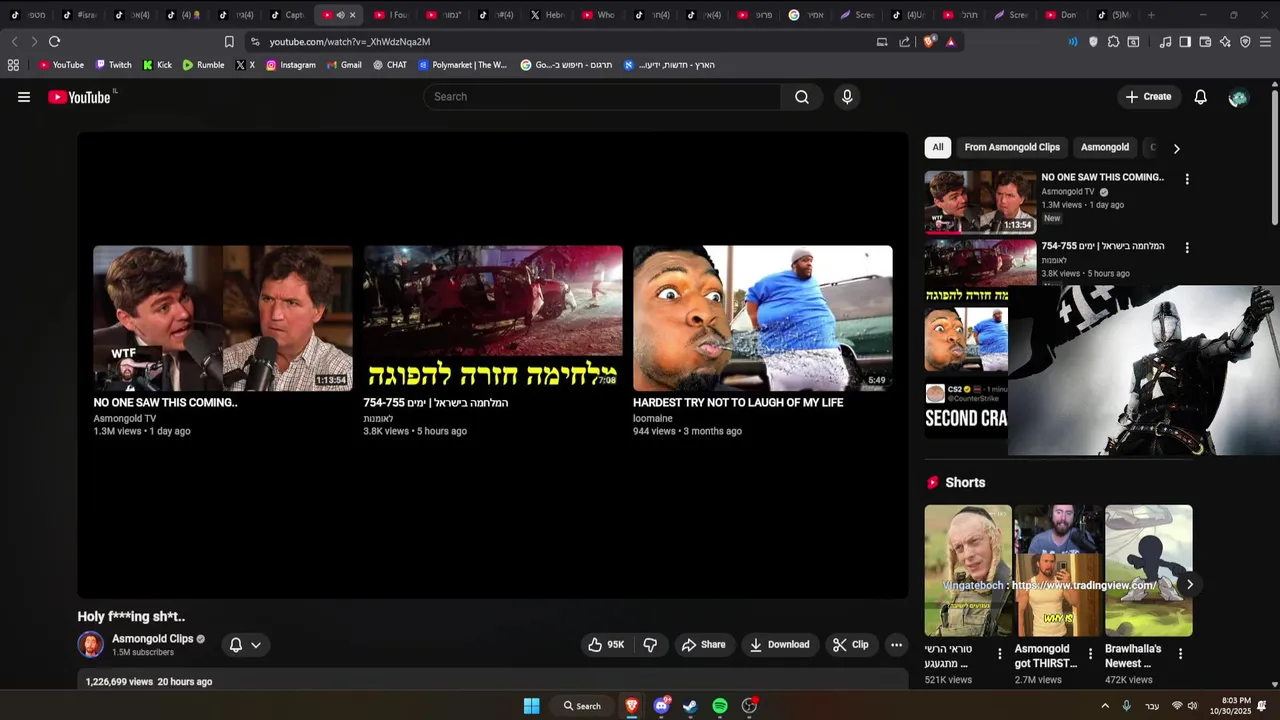Image resolution: width=1280 pixels, height=720 pixels.
Task: Open Brave Wallet icon
Action: pyautogui.click(x=1205, y=42)
